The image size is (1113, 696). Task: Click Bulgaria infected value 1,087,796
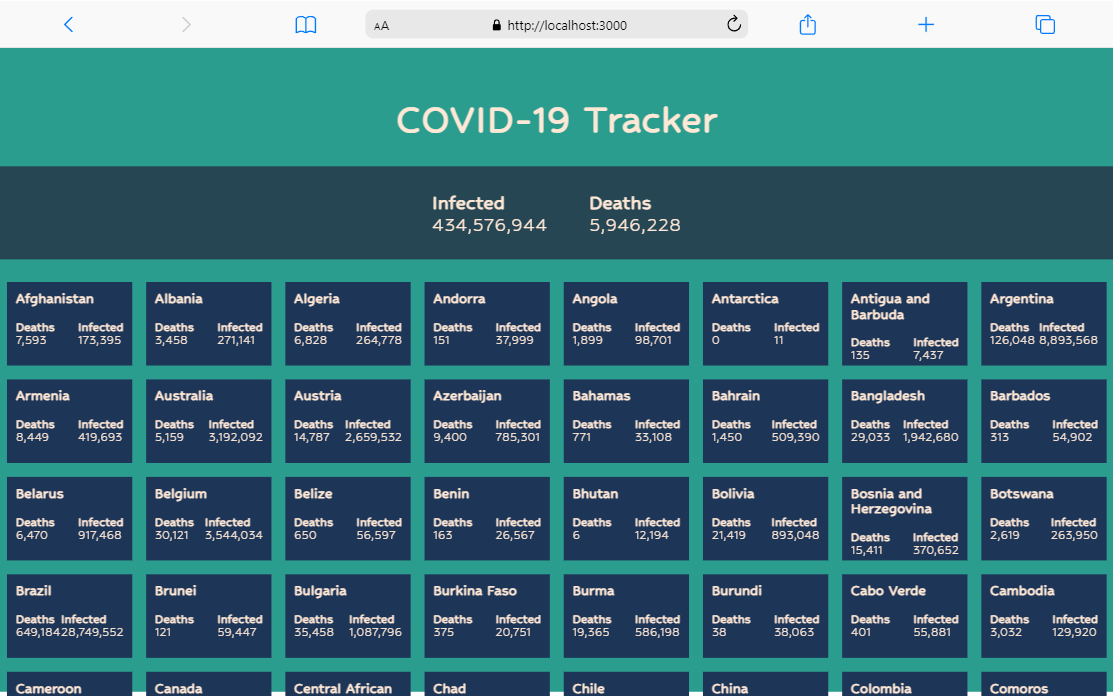pos(375,633)
